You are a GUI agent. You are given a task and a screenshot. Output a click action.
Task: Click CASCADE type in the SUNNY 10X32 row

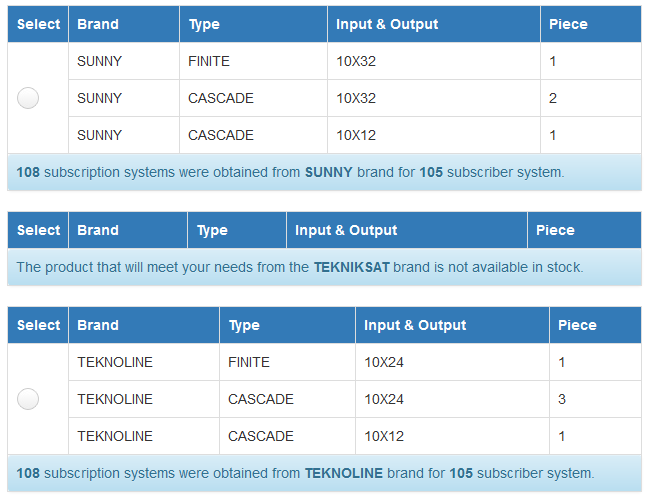(221, 98)
